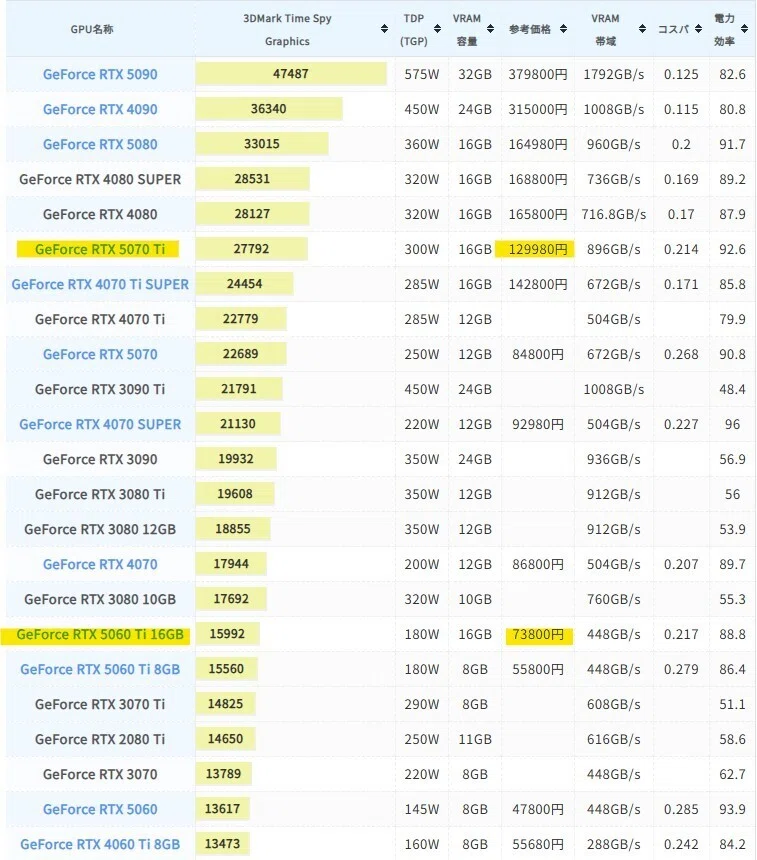Select the GeForce RTX 3070 name cell
Screen dimensions: 757x860
pyautogui.click(x=100, y=774)
